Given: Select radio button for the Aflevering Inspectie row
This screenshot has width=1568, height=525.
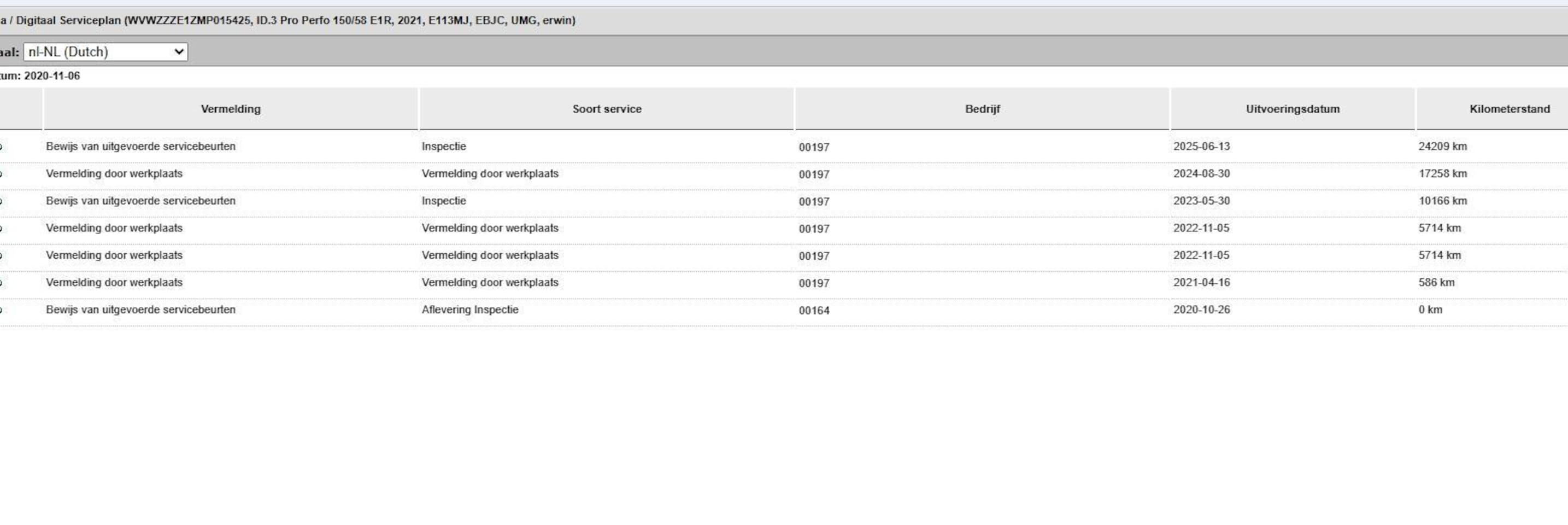Looking at the screenshot, I should point(1,310).
